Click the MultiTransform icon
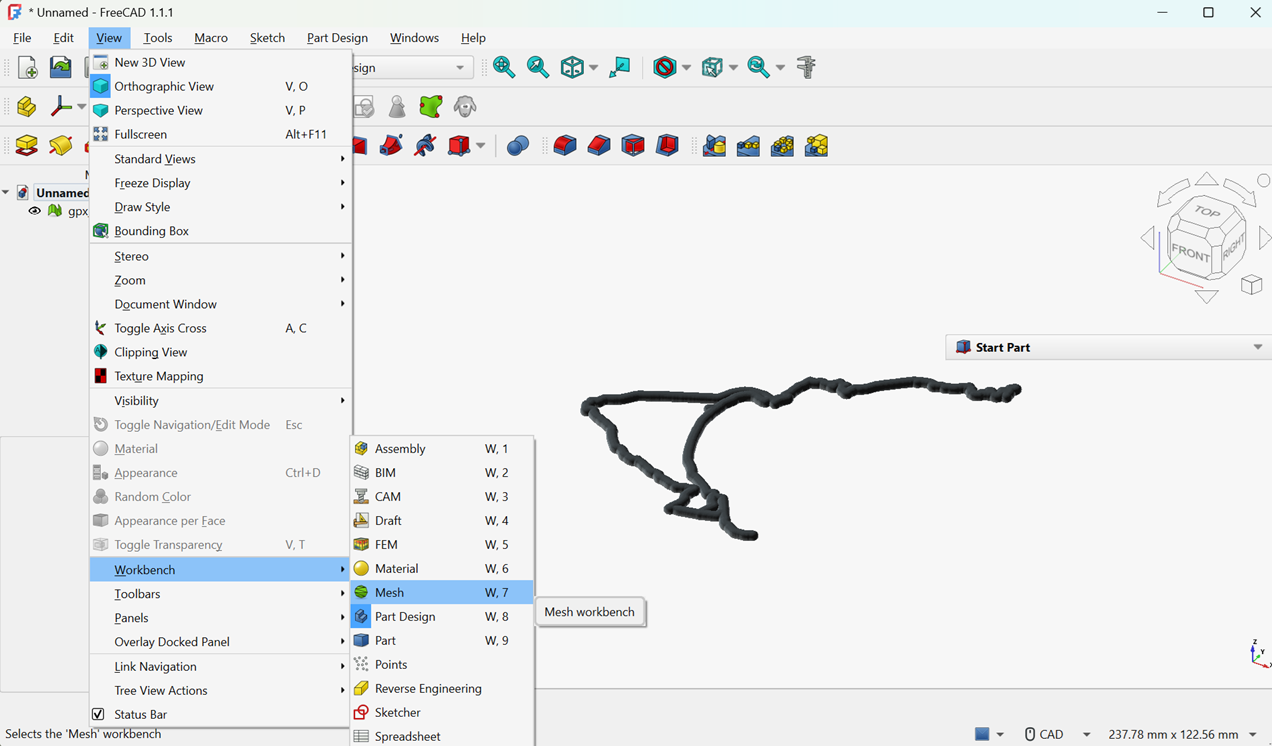 click(816, 146)
